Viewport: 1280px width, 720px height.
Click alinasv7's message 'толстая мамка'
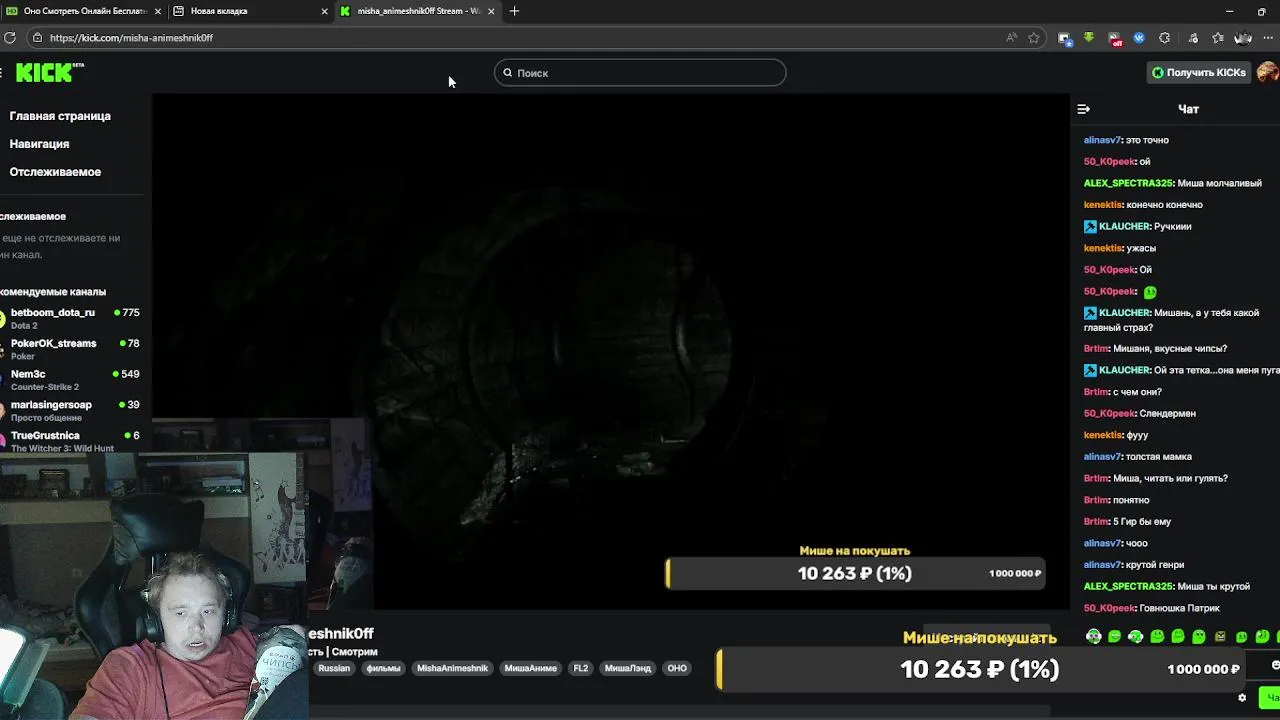click(x=1158, y=457)
